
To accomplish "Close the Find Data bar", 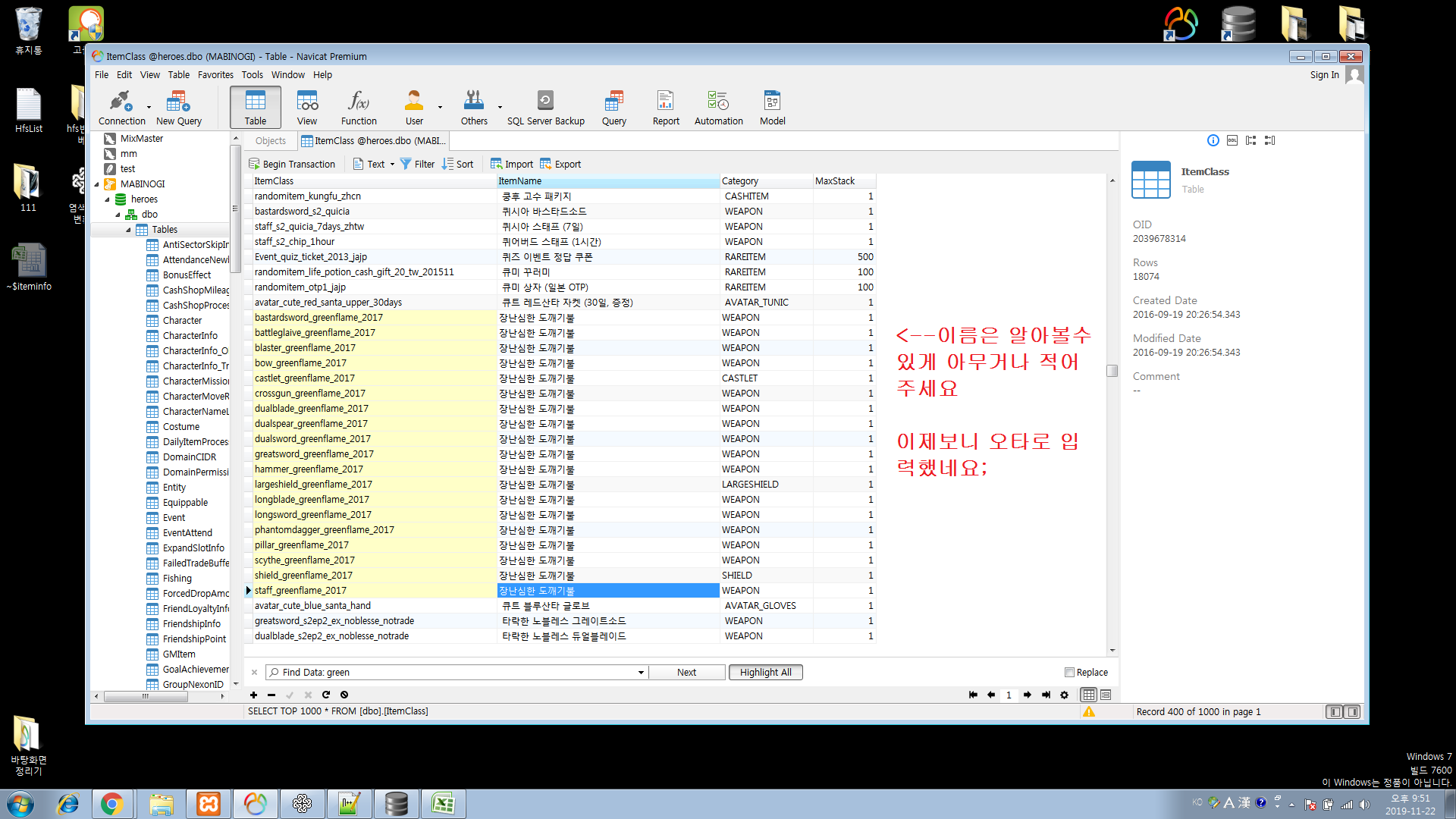I will [x=254, y=673].
